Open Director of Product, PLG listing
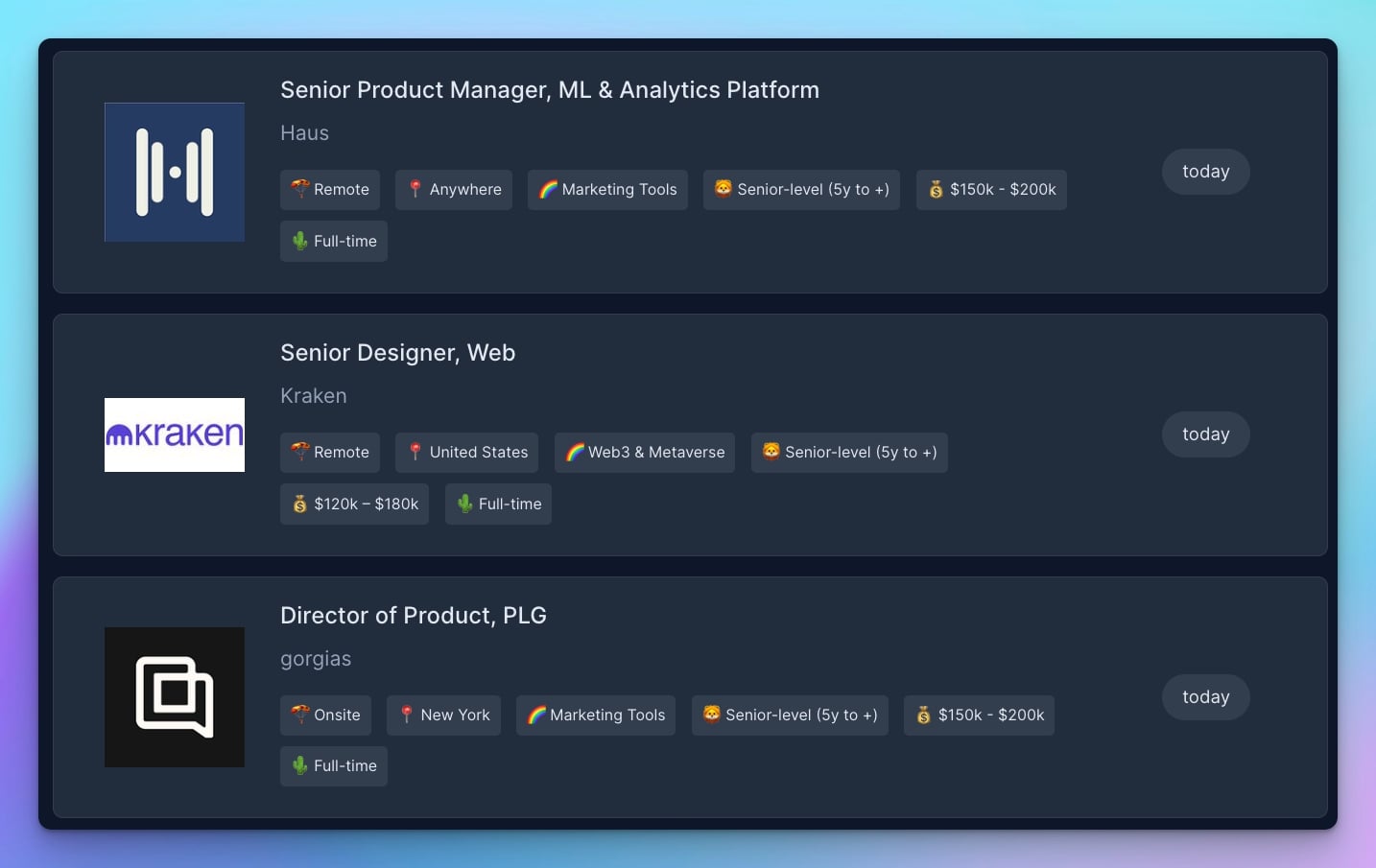1376x868 pixels. click(x=413, y=616)
